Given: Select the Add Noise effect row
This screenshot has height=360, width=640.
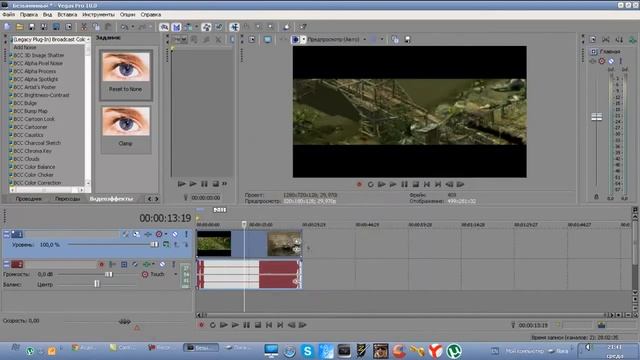Looking at the screenshot, I should (24, 47).
